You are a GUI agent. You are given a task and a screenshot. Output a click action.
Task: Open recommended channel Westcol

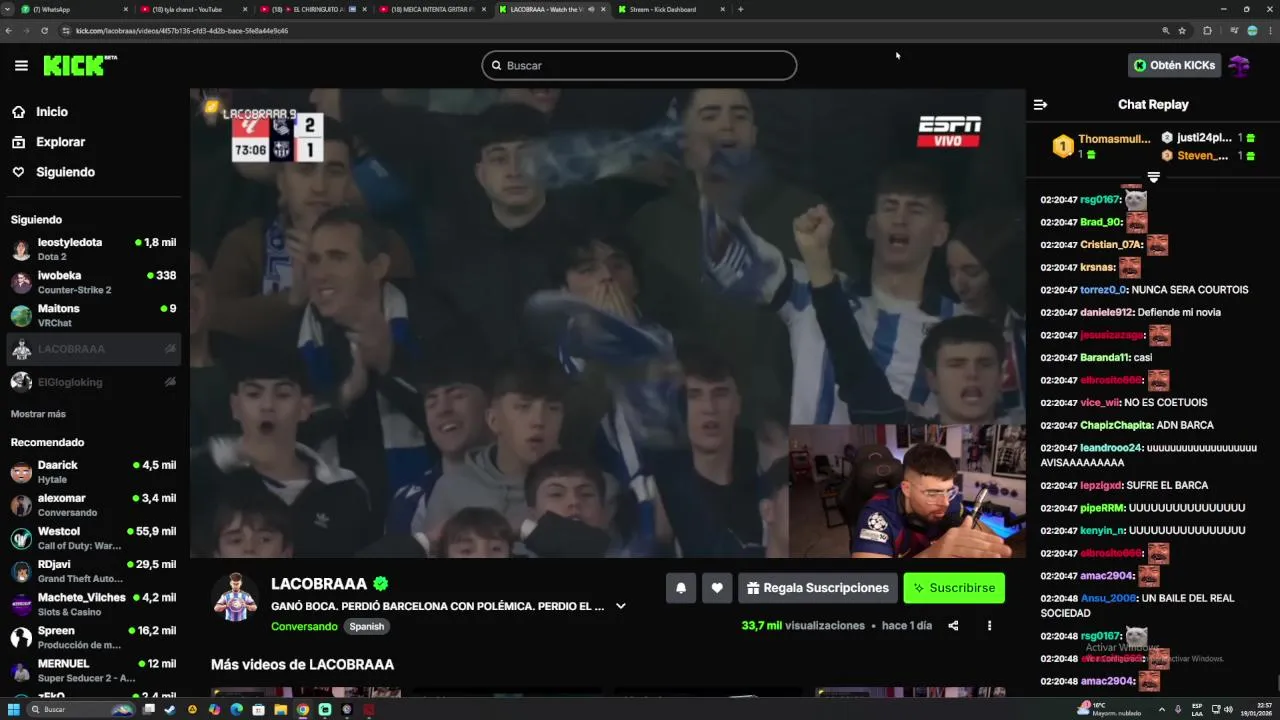[x=92, y=537]
